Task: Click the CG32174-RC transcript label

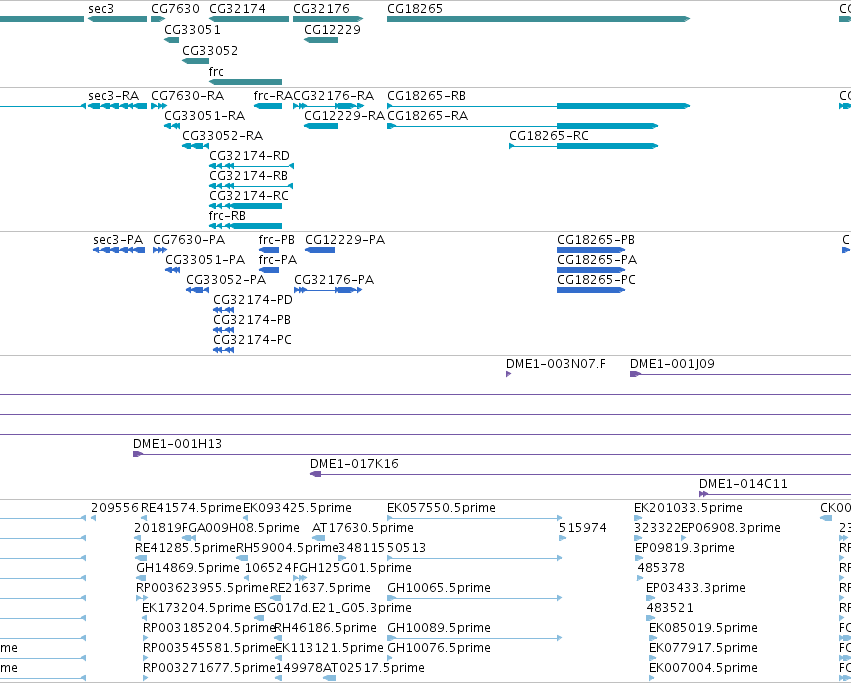Action: pyautogui.click(x=249, y=195)
